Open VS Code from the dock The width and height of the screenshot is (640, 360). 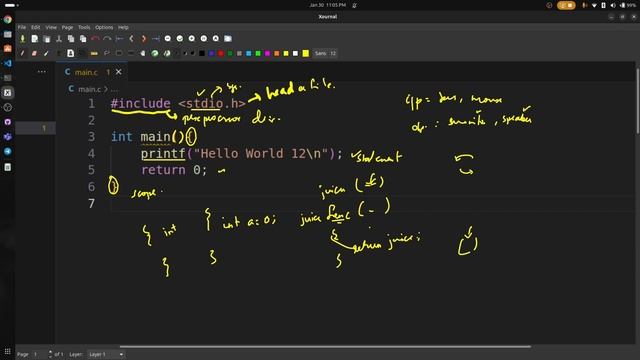[x=8, y=63]
